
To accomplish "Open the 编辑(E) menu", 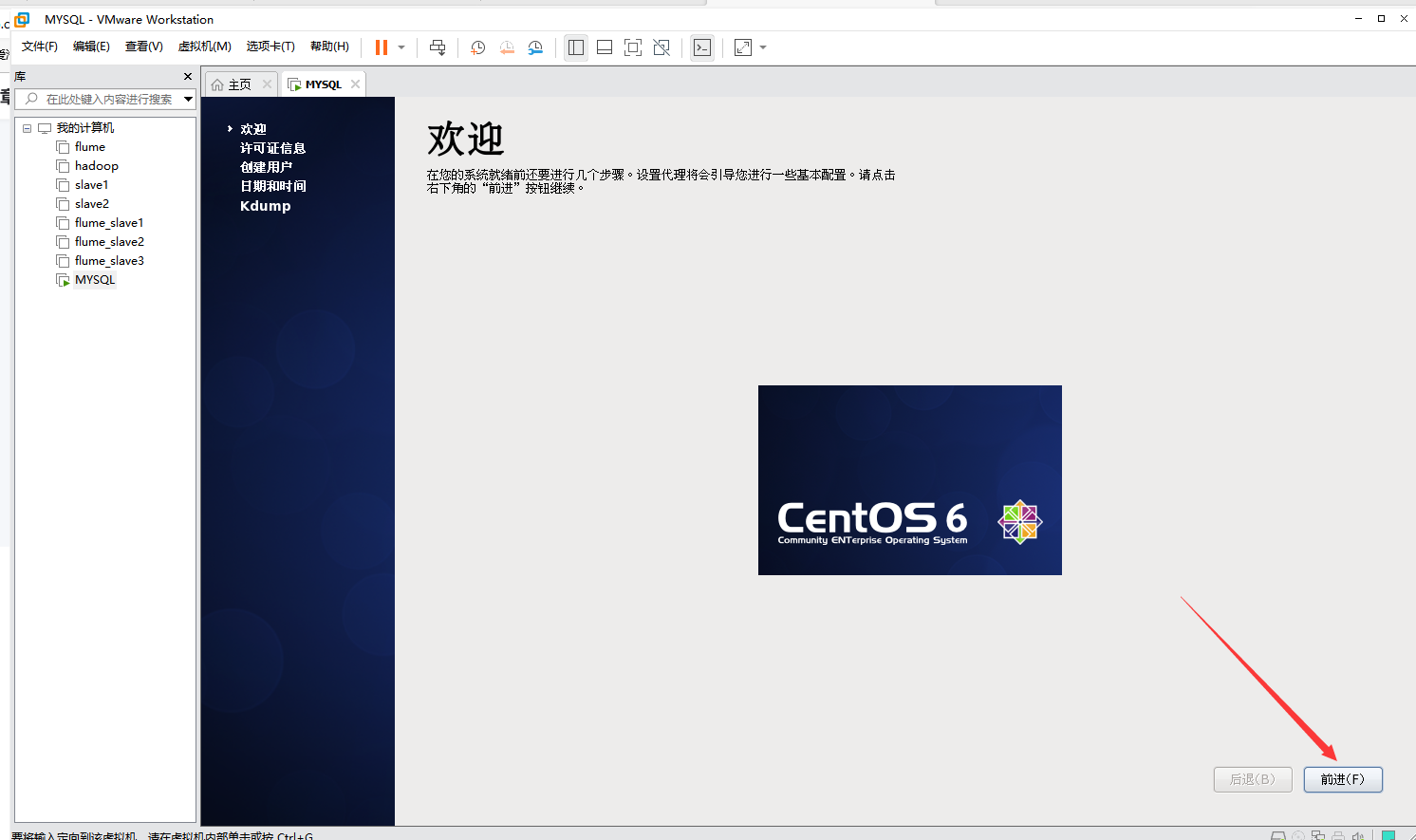I will tap(91, 47).
